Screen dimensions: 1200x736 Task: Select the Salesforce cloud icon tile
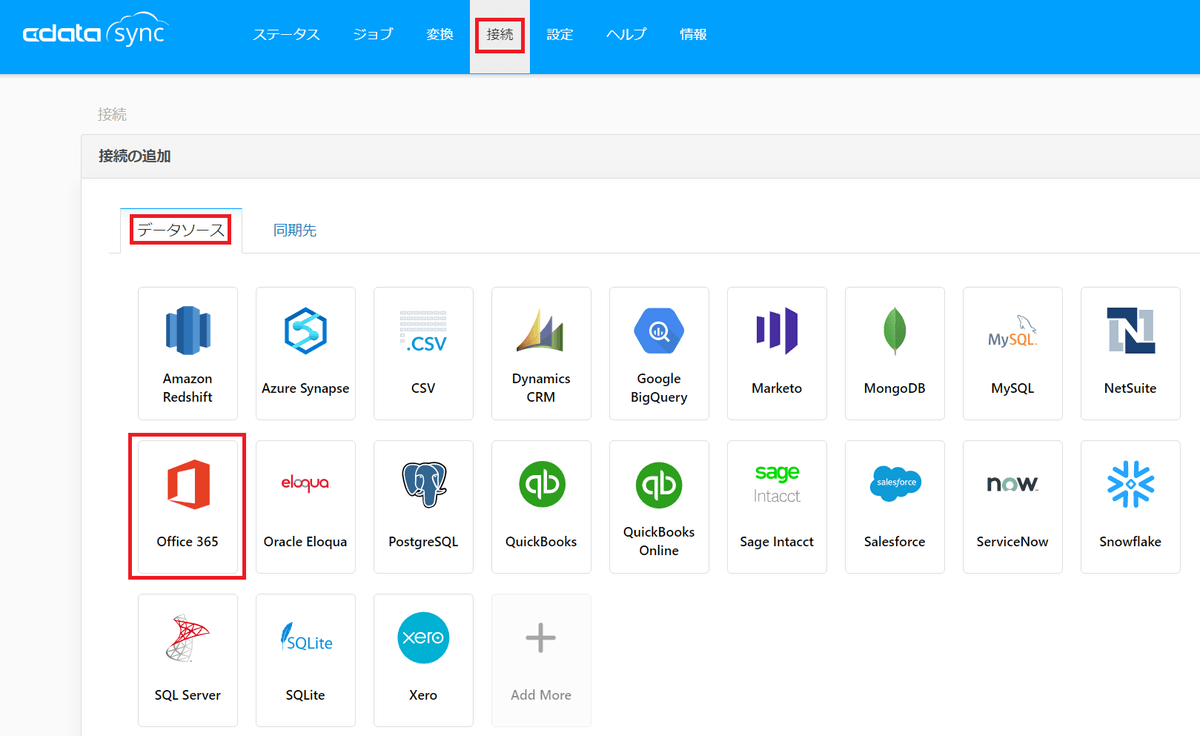[895, 507]
